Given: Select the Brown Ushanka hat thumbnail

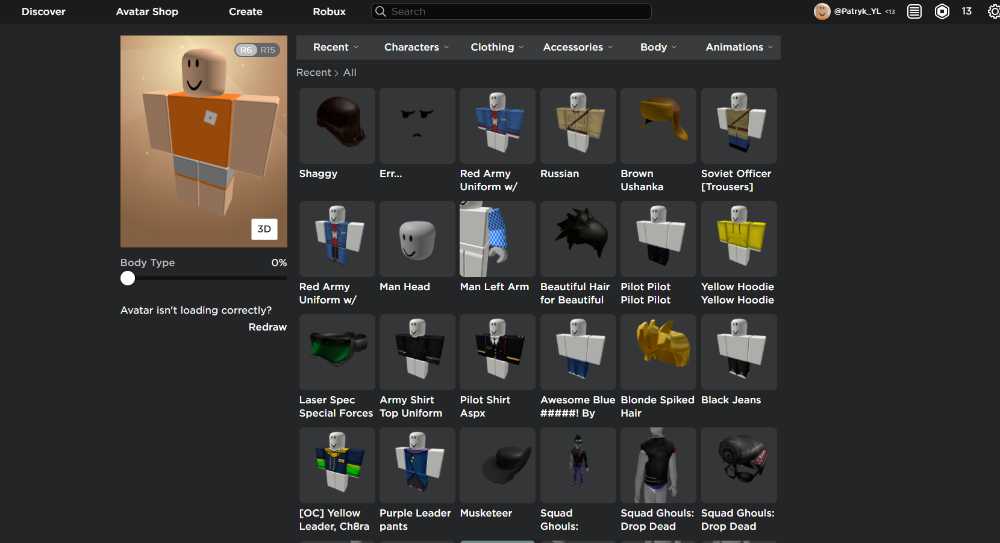Looking at the screenshot, I should [x=658, y=126].
